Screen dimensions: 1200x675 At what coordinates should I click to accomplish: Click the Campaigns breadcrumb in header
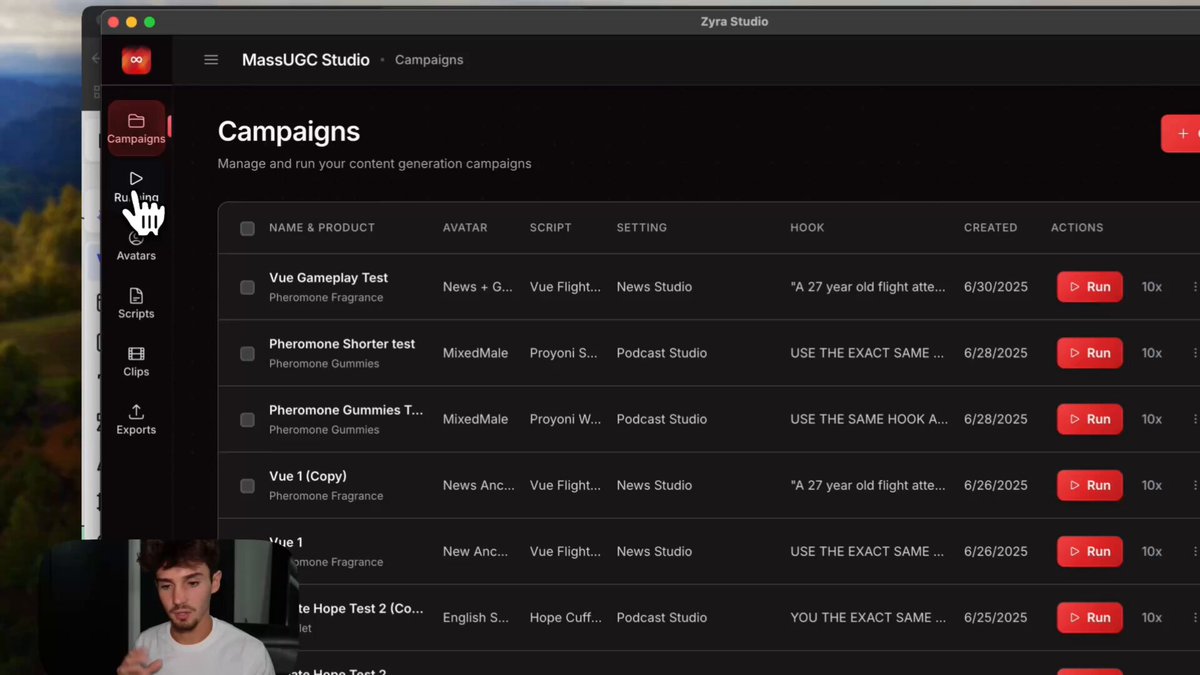pos(429,60)
